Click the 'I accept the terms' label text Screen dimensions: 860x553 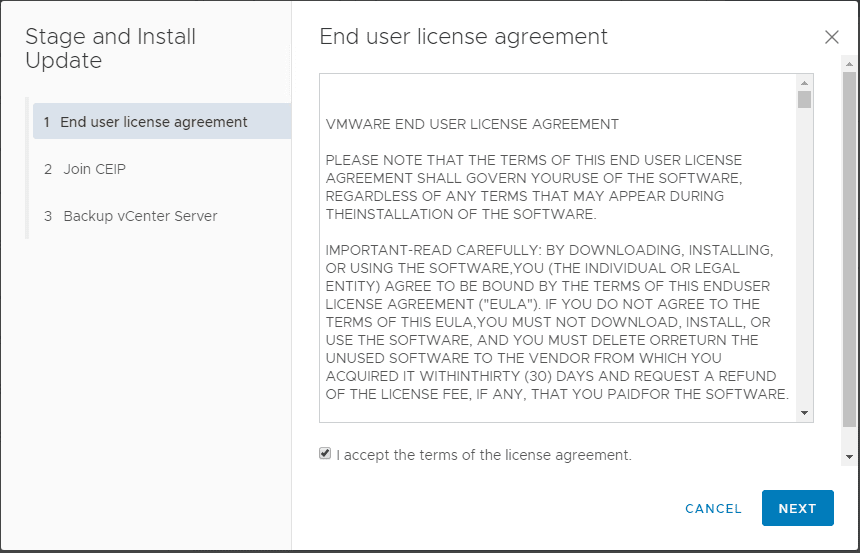point(484,455)
